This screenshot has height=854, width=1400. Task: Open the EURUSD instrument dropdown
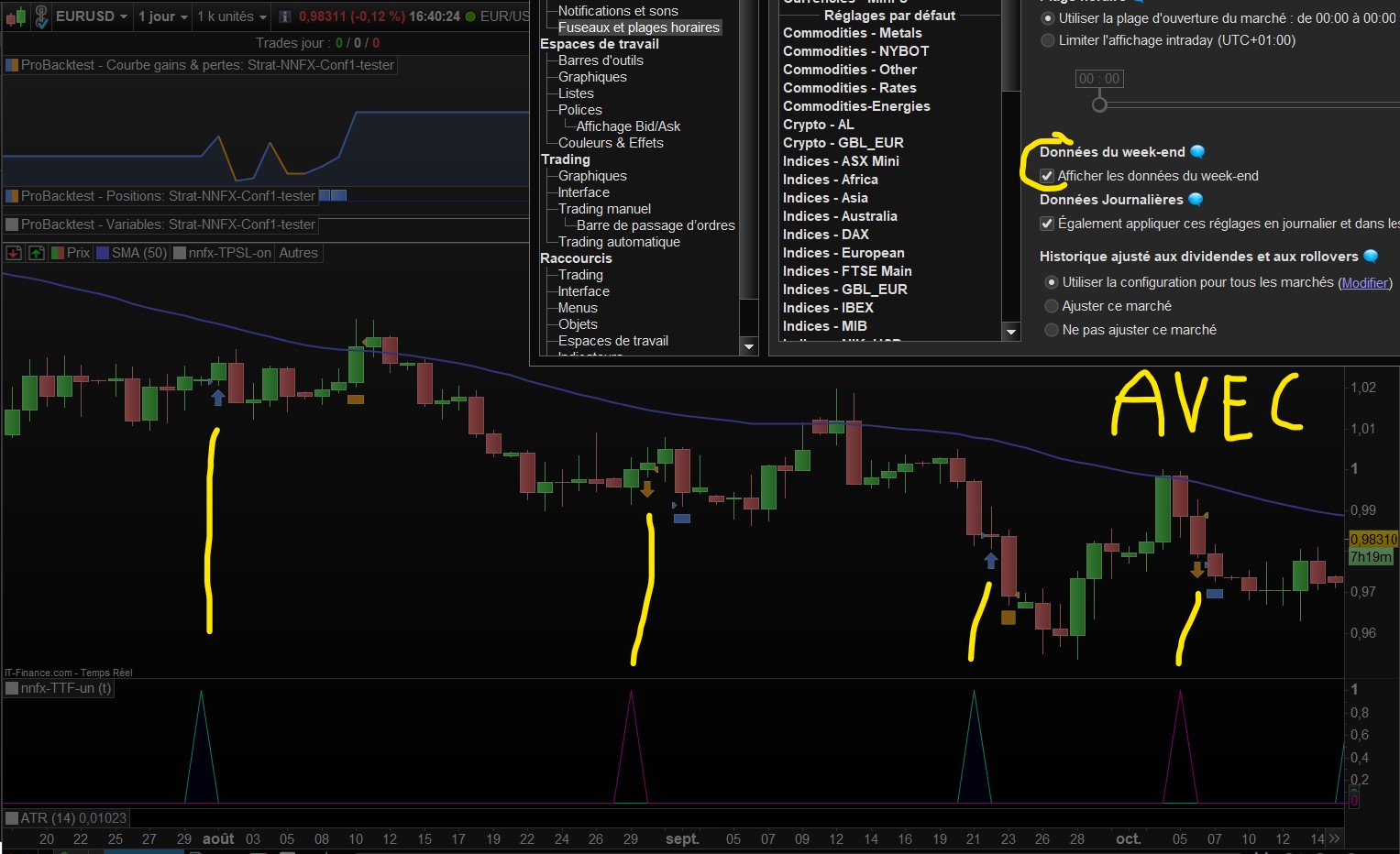(92, 16)
